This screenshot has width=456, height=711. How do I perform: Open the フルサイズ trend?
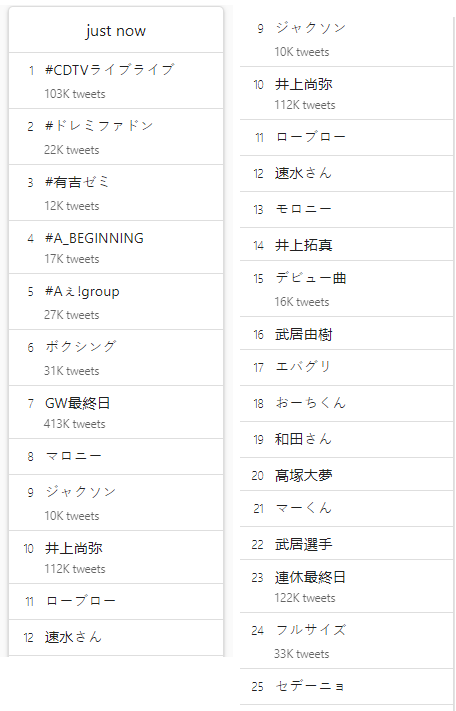[x=346, y=641]
